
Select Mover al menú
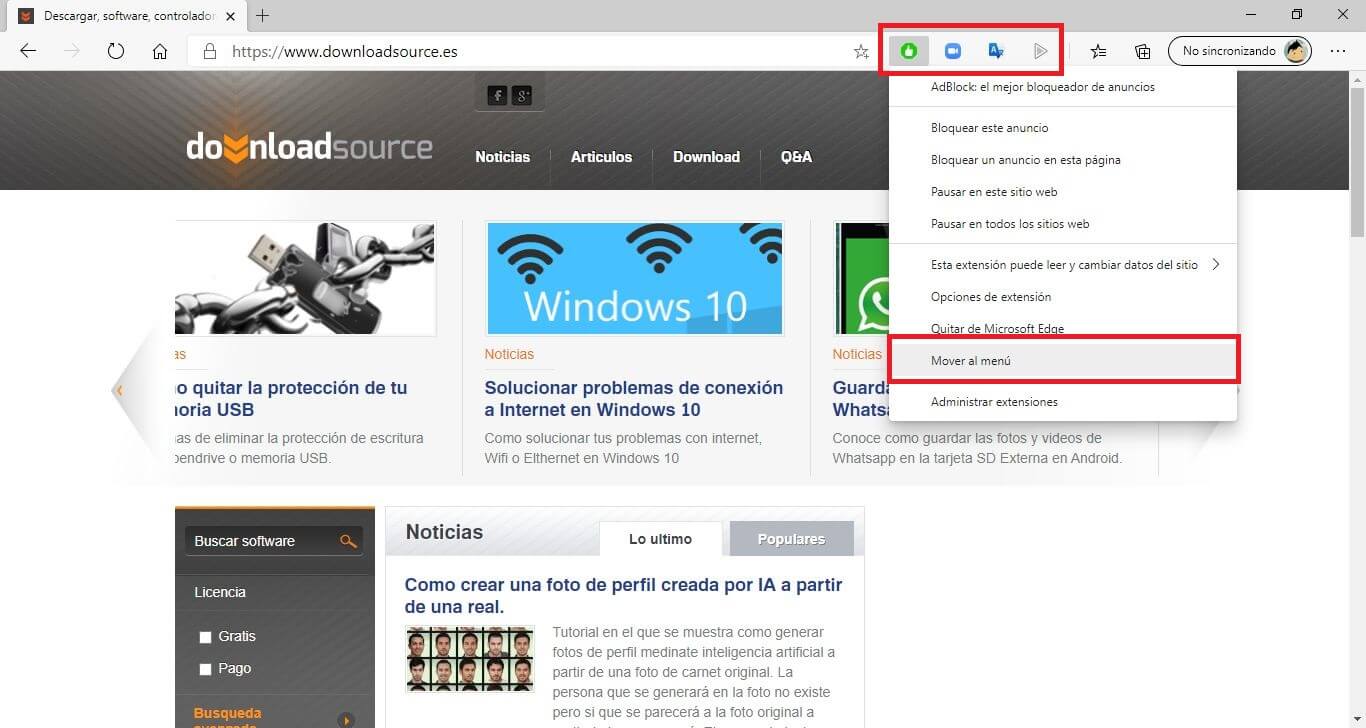tap(1063, 361)
